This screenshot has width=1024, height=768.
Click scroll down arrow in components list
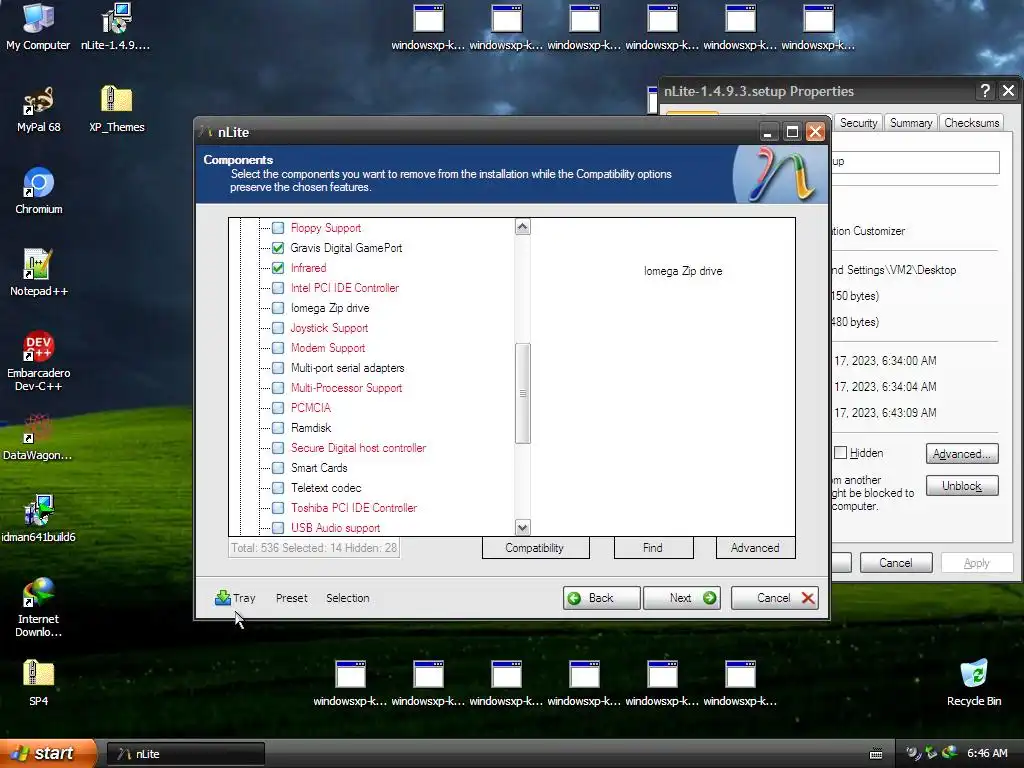click(522, 527)
